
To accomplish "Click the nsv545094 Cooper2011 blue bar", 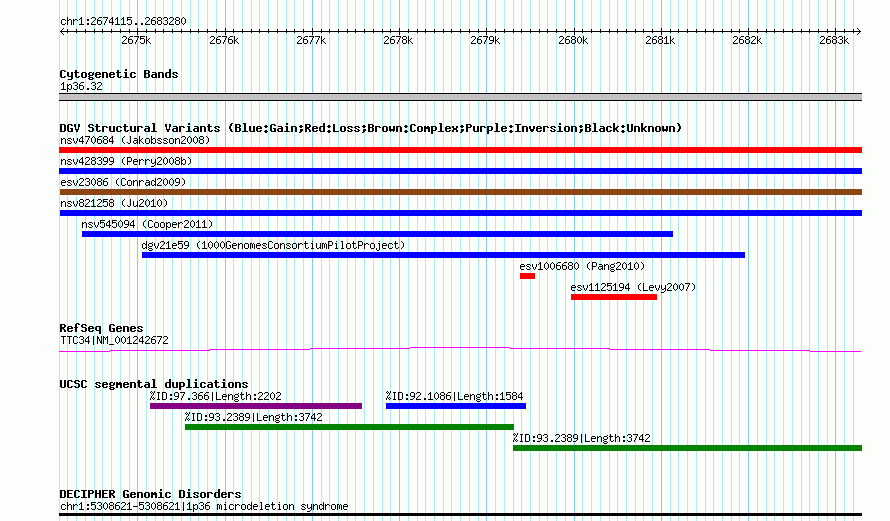I will [377, 234].
